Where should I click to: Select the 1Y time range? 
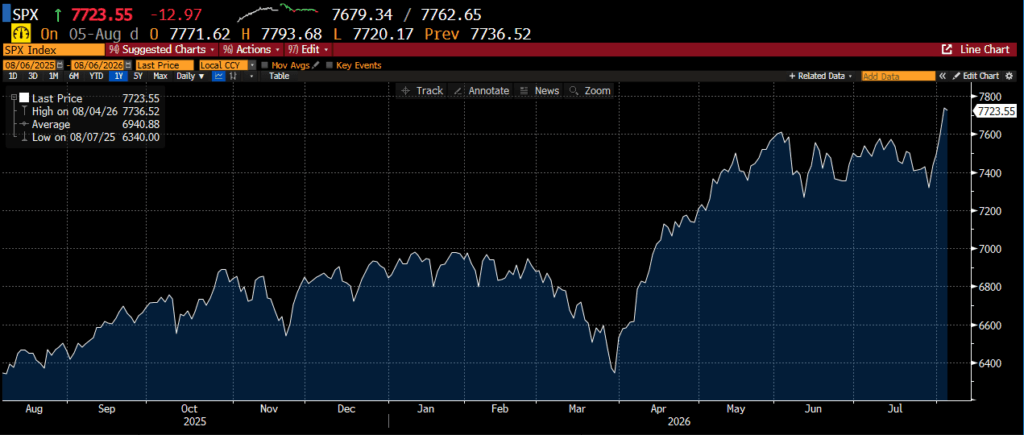(x=119, y=76)
